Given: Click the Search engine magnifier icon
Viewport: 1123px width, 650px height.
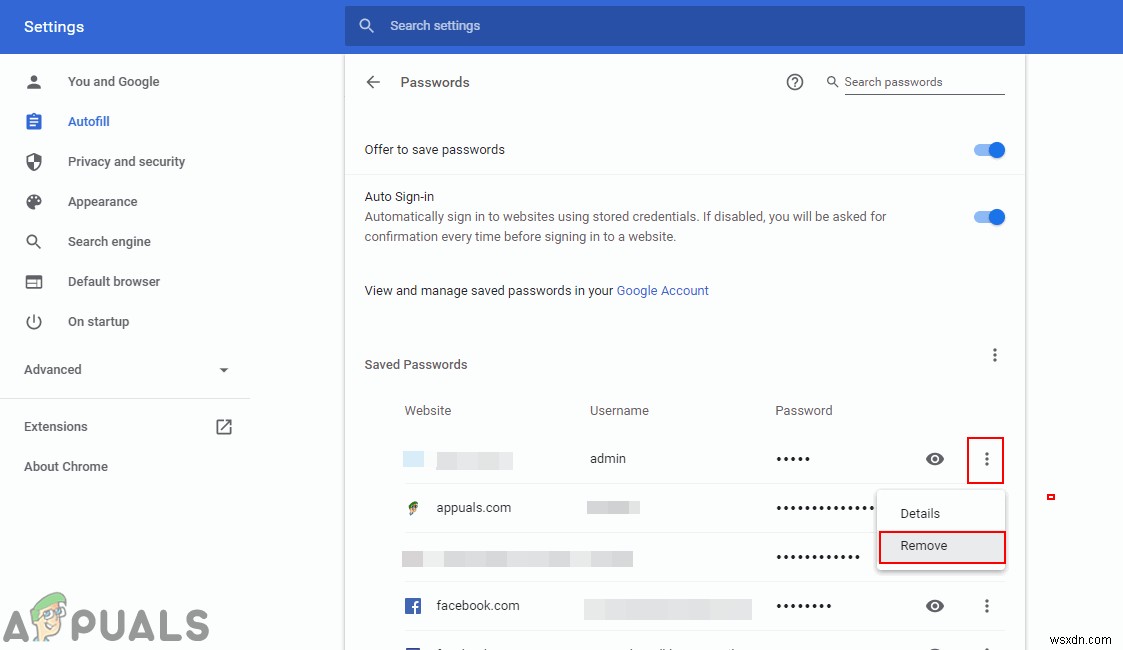Looking at the screenshot, I should [35, 241].
